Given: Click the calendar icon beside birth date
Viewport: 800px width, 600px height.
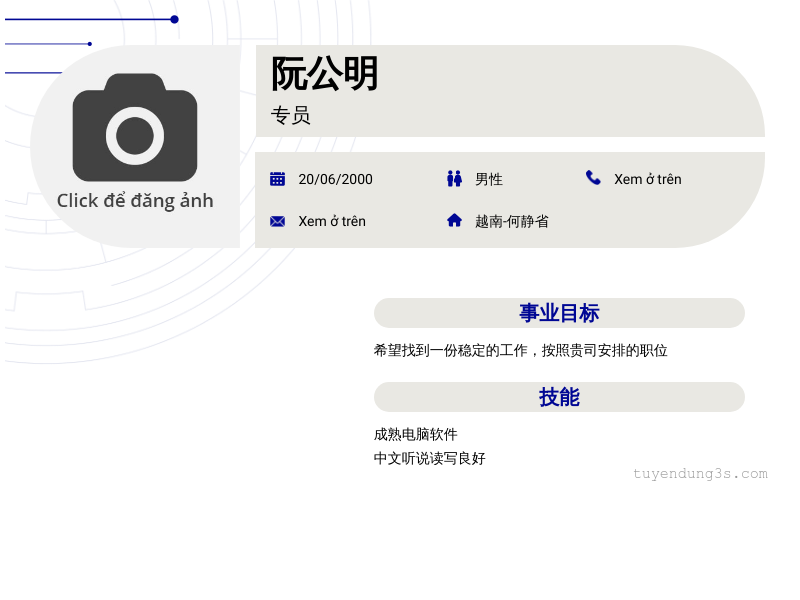Looking at the screenshot, I should tap(278, 179).
